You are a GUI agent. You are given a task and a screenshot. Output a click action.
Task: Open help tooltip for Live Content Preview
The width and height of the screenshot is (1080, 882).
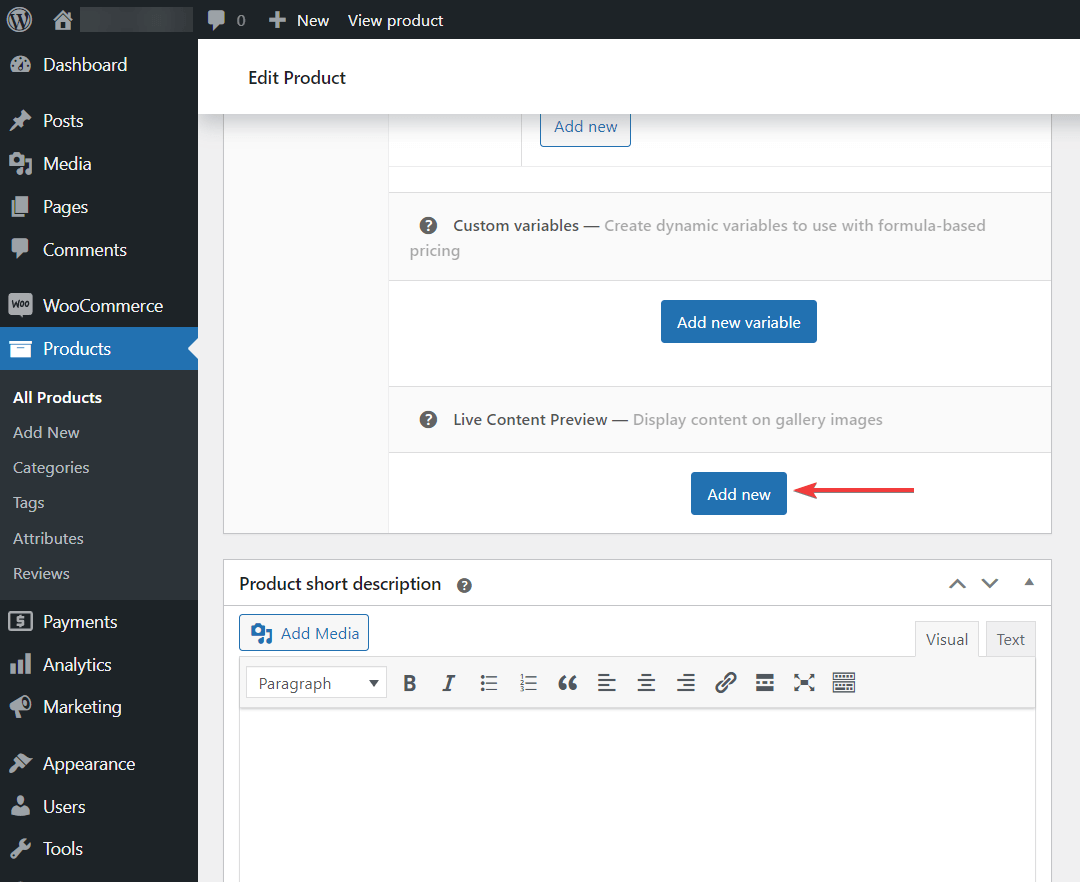click(428, 419)
